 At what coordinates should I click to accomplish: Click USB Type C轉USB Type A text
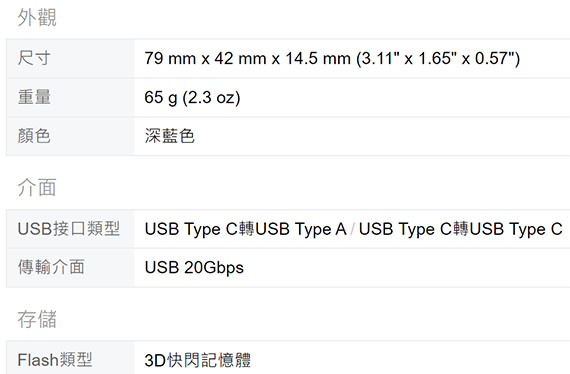tap(245, 229)
